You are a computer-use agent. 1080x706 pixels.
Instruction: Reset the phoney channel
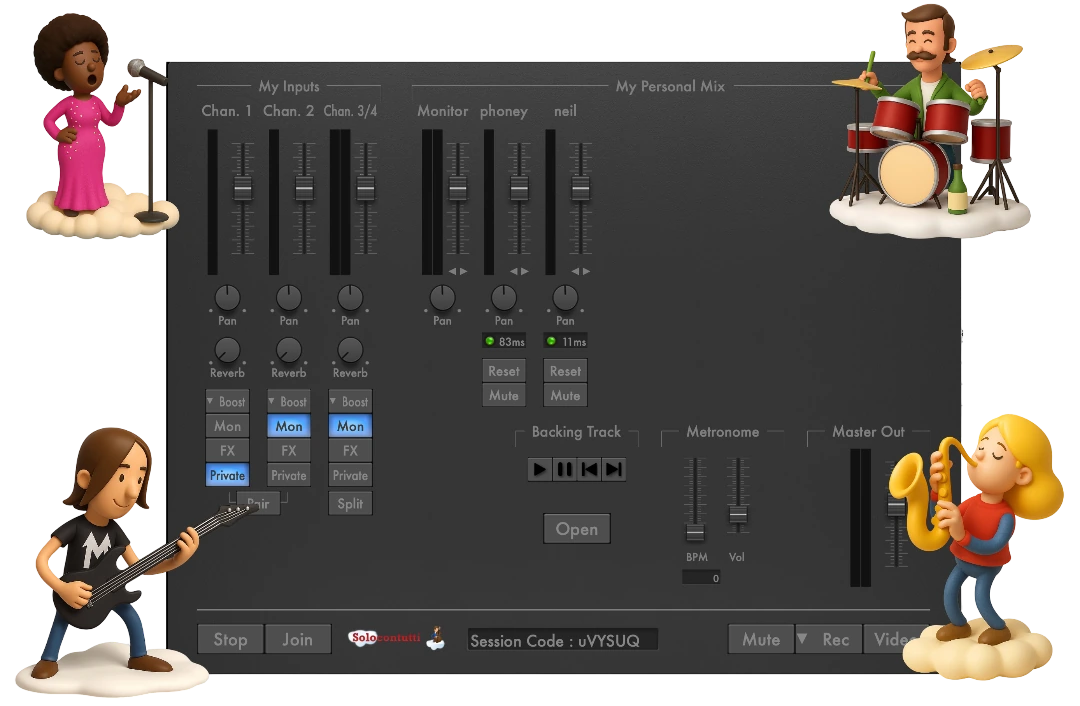coord(503,371)
